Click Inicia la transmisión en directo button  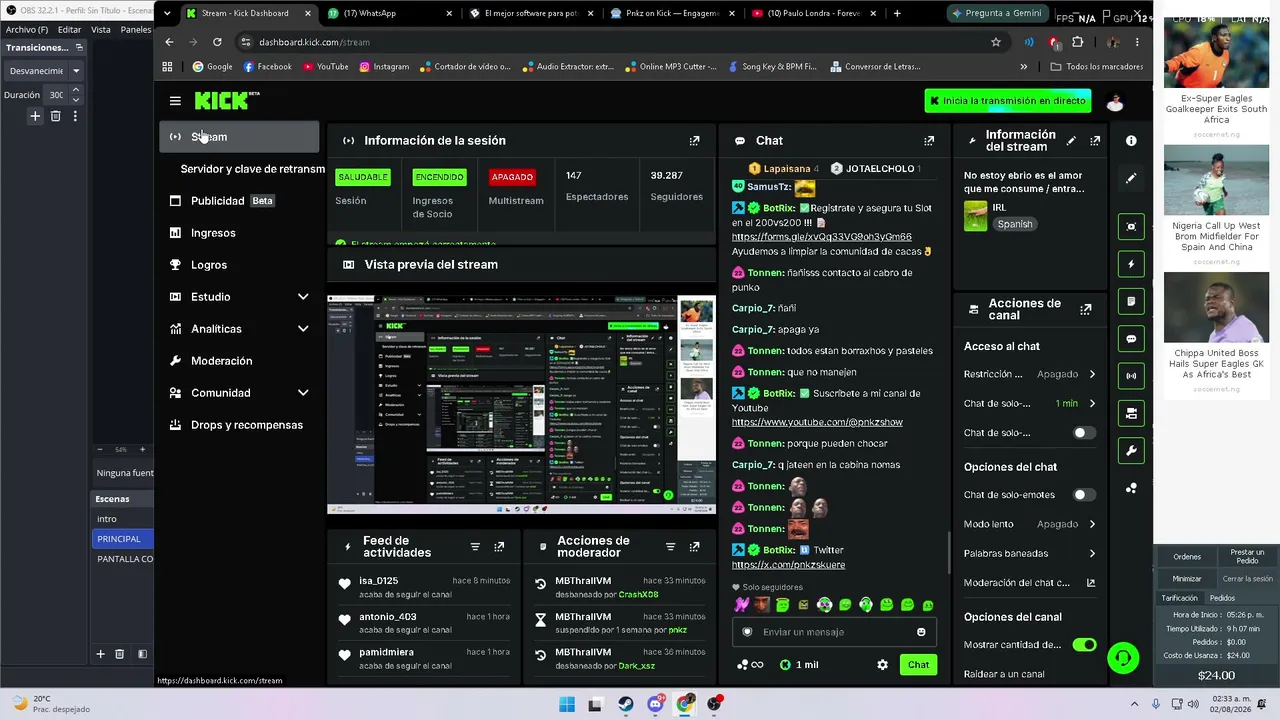coord(1009,101)
